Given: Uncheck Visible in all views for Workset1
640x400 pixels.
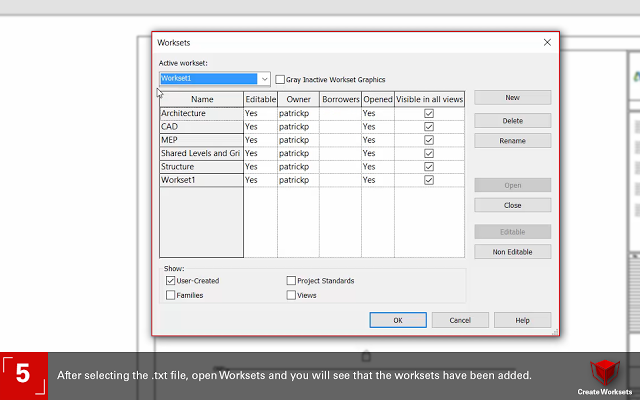Looking at the screenshot, I should pos(429,180).
